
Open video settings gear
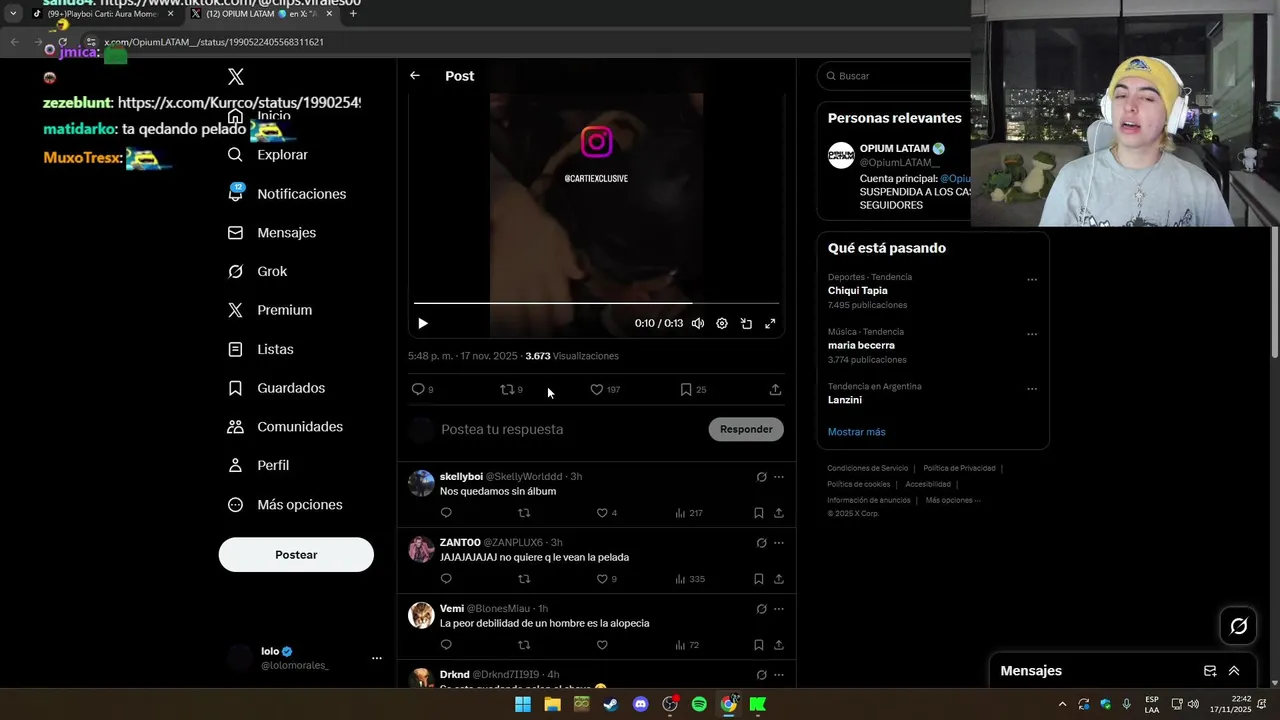[x=722, y=323]
